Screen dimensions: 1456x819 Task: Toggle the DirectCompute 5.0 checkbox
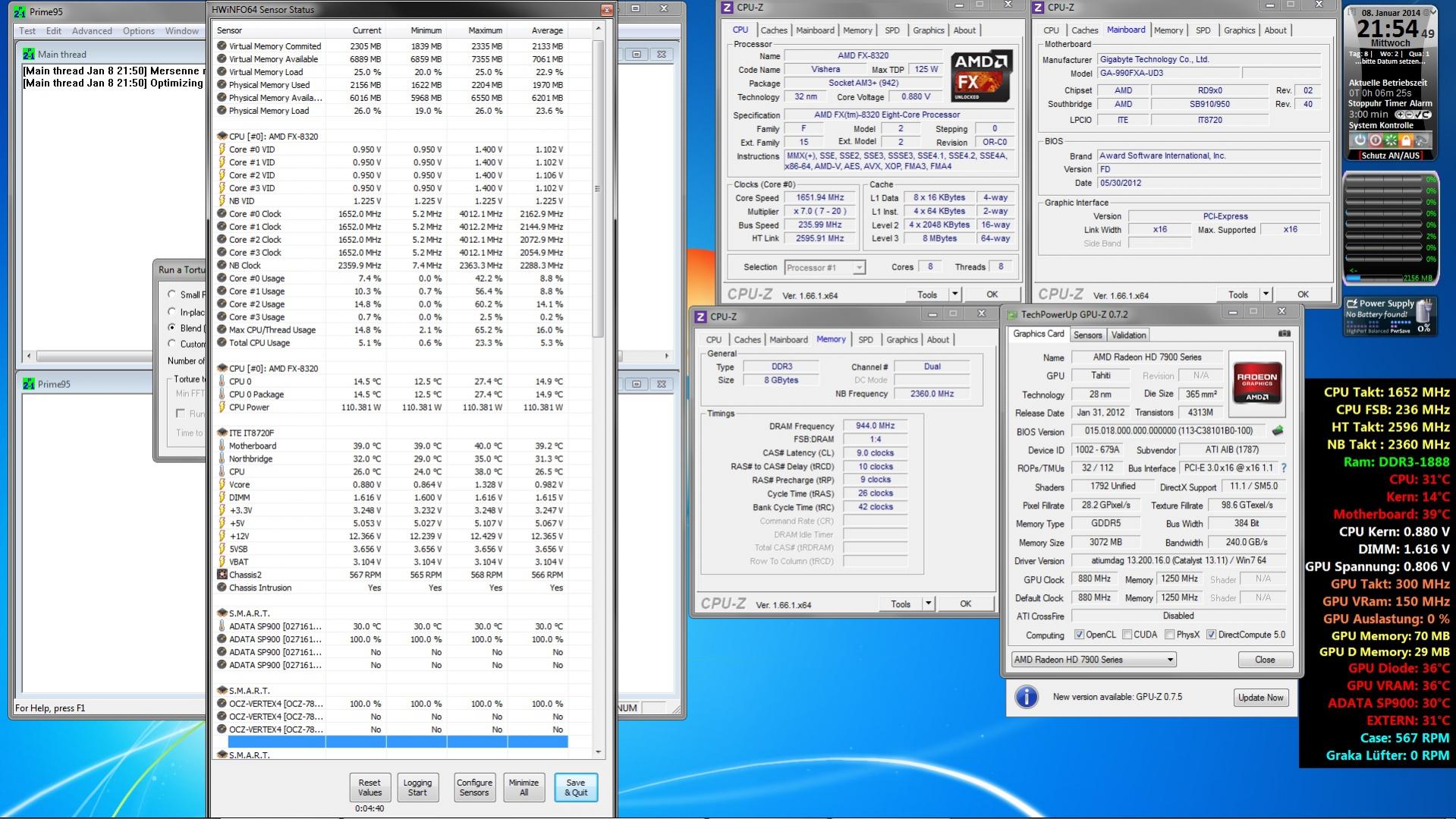coord(1212,635)
